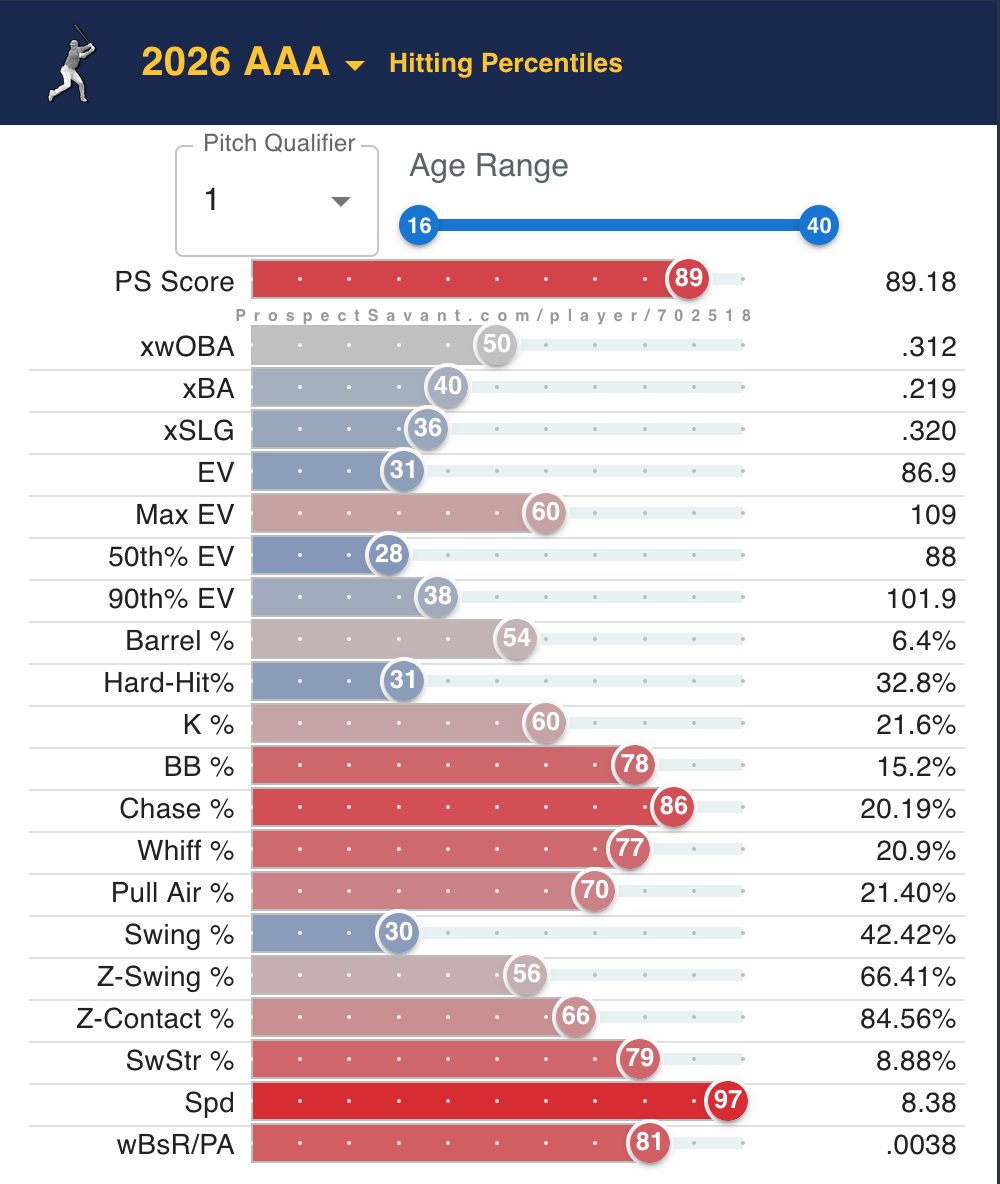Click the ProspectSavant.com player URL watermark
The image size is (1000, 1184).
click(x=494, y=316)
